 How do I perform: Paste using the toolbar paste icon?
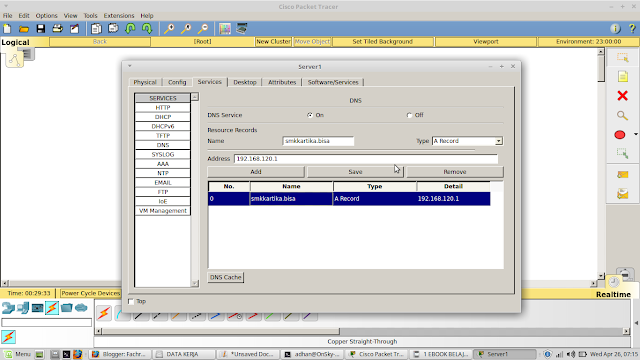(113, 29)
